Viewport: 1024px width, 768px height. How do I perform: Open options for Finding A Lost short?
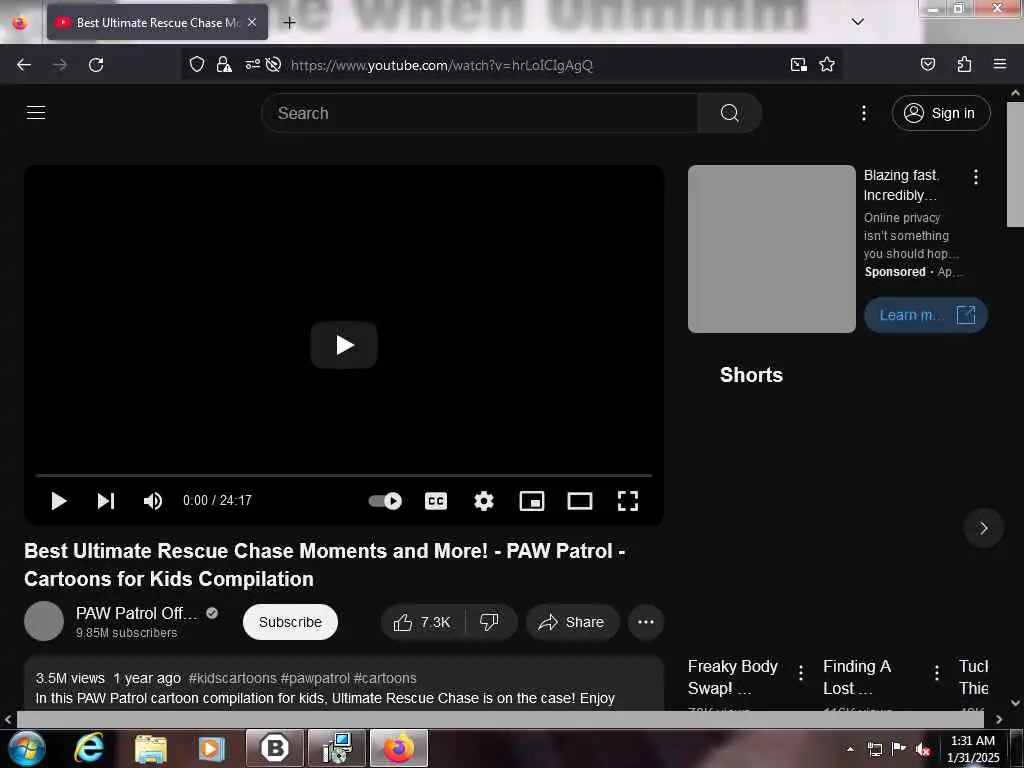[x=936, y=672]
